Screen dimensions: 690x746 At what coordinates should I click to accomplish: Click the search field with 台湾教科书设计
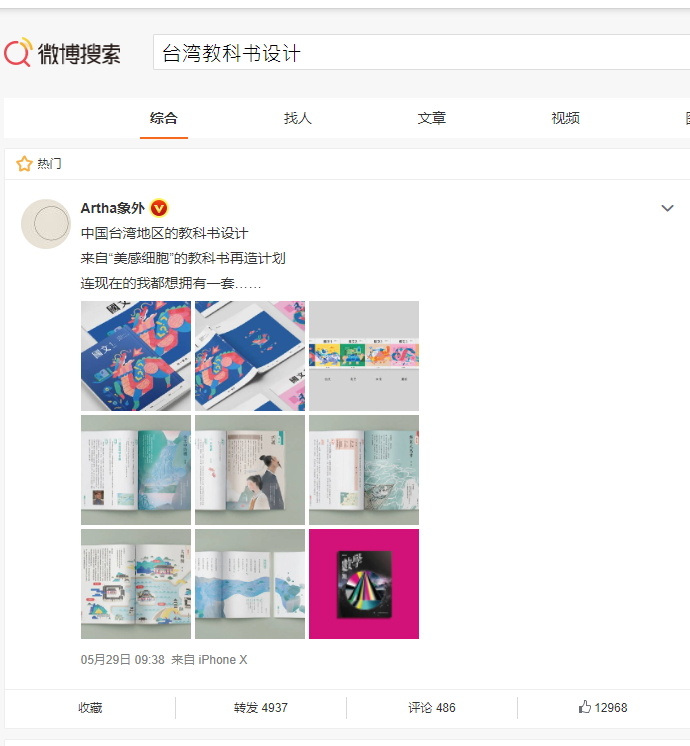(x=421, y=52)
